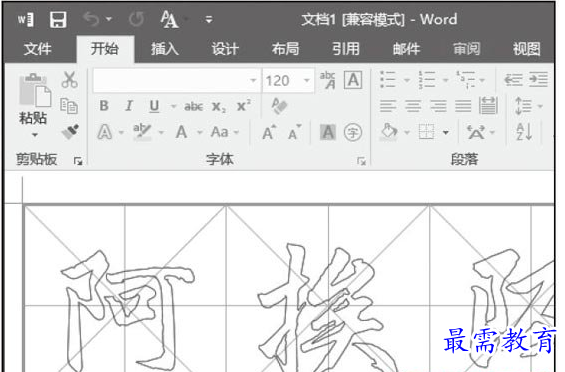The image size is (565, 372).
Task: Open the 文件 menu
Action: point(37,49)
